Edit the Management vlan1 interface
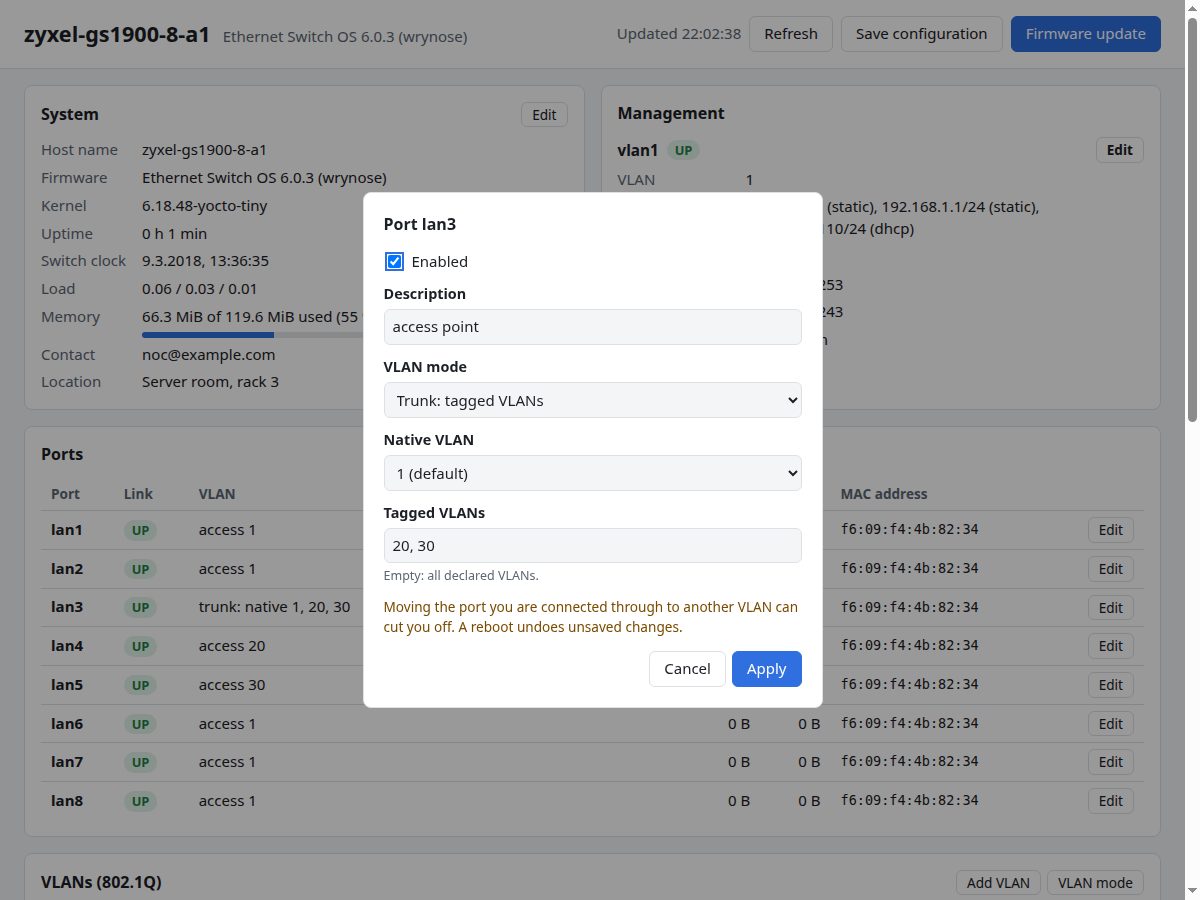1200x900 pixels. (x=1120, y=150)
